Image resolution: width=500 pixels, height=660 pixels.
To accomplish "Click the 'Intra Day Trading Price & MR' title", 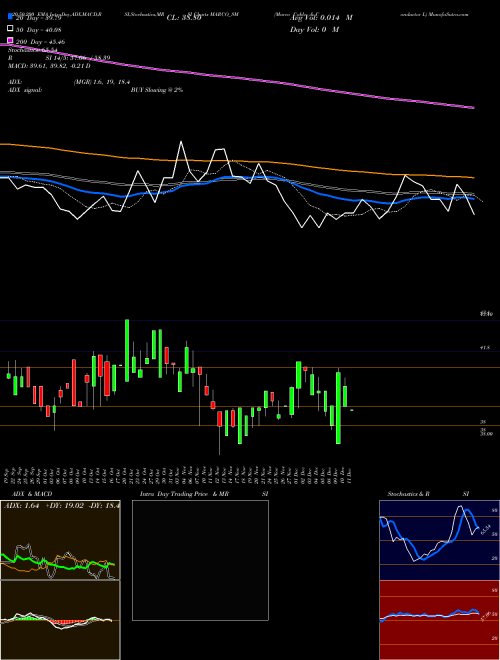I will point(184,494).
